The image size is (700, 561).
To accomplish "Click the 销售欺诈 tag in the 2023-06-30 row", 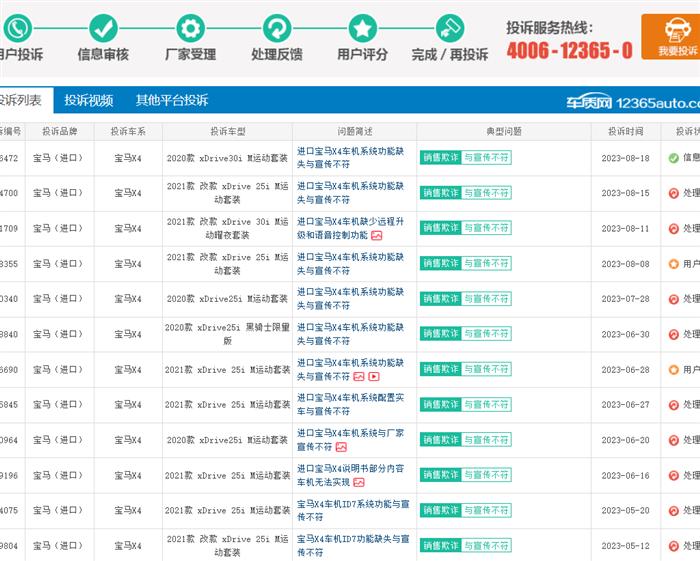I will click(x=440, y=334).
